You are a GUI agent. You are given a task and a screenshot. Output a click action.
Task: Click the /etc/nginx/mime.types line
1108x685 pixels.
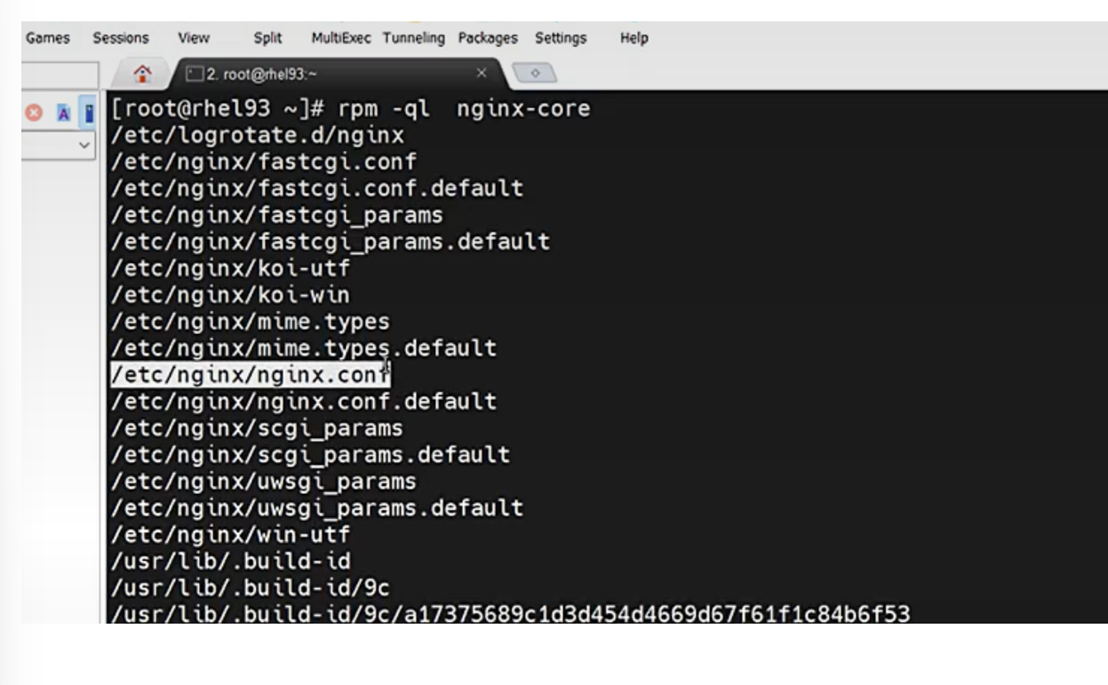250,322
